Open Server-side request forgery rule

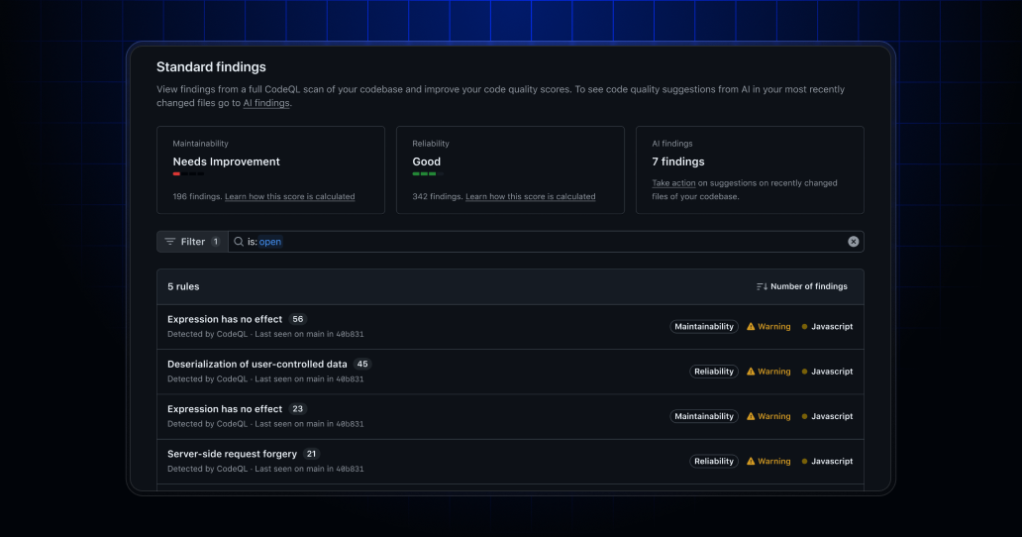pyautogui.click(x=232, y=454)
